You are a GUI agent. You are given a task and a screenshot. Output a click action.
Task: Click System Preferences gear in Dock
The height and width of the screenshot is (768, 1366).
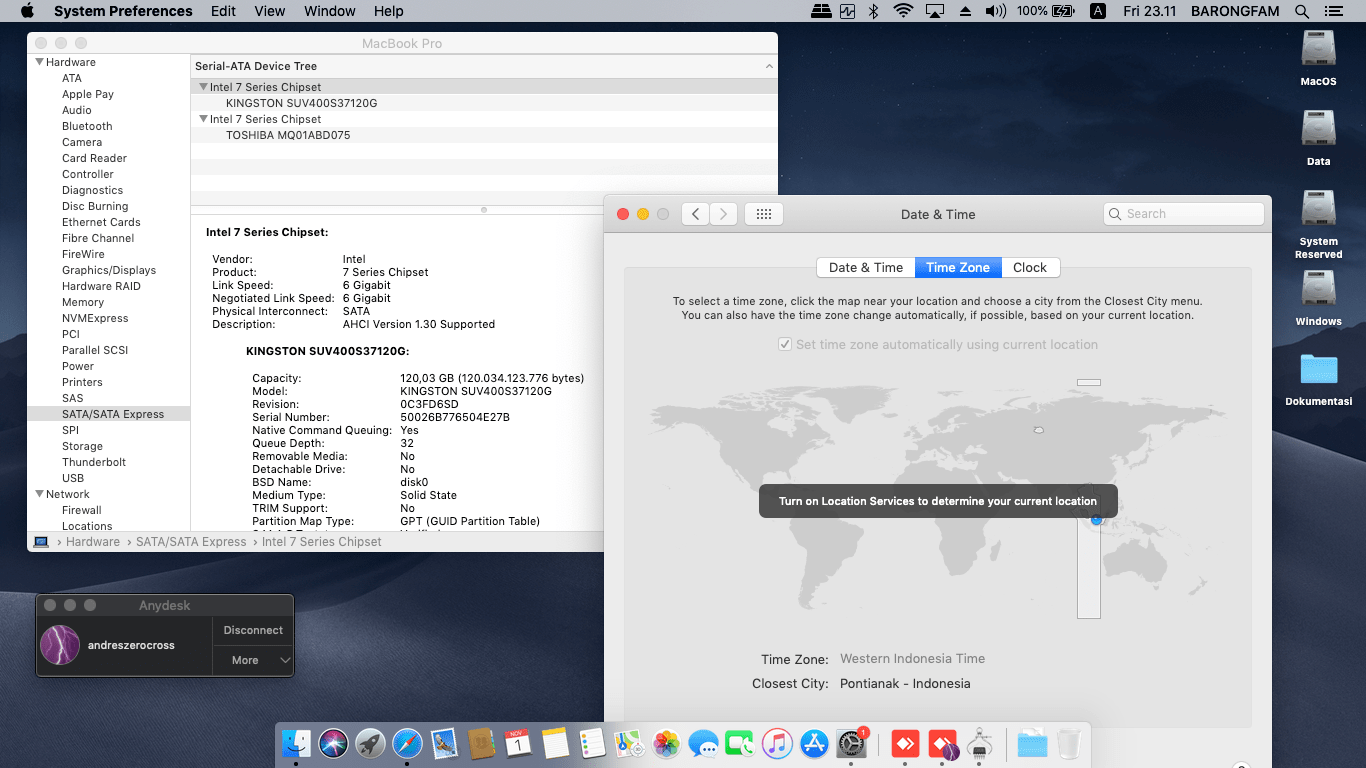[x=851, y=744]
